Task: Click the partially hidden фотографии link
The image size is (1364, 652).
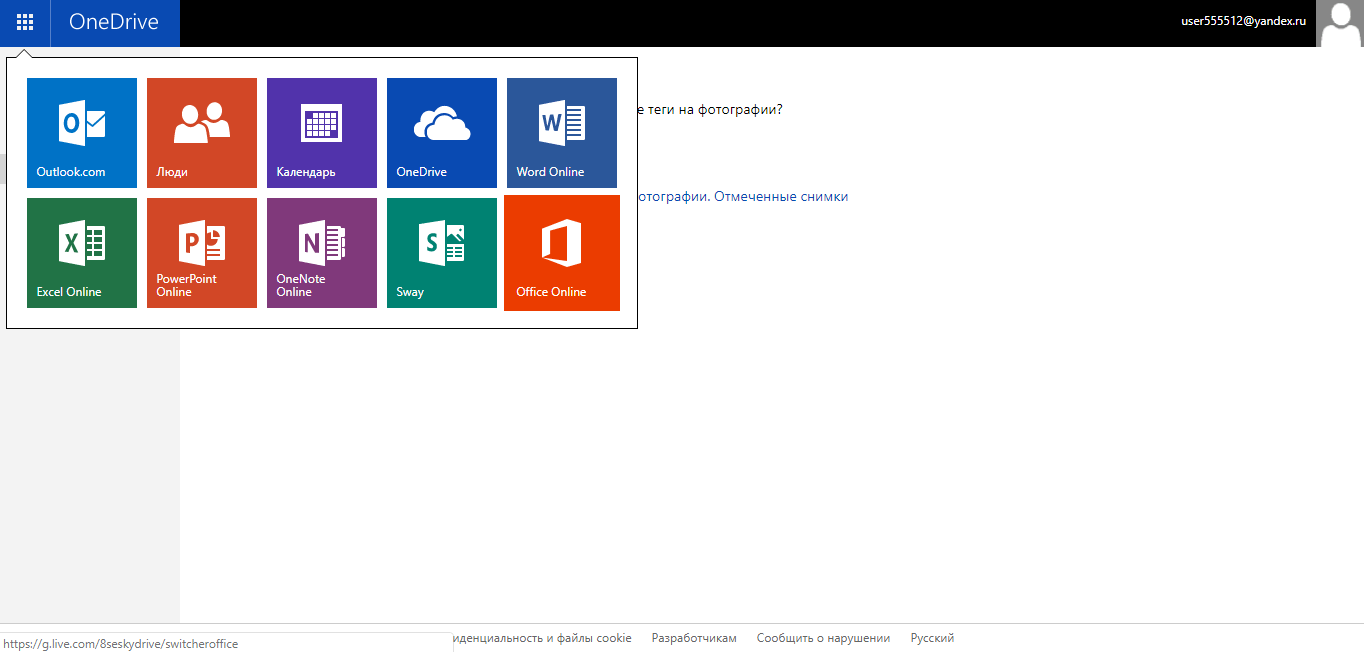Action: pos(672,197)
